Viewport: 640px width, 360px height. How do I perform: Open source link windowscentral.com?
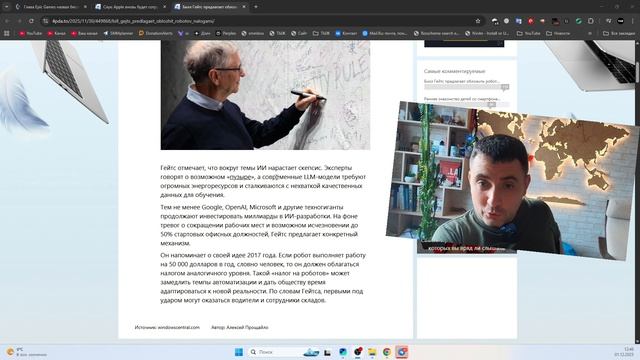(178, 327)
